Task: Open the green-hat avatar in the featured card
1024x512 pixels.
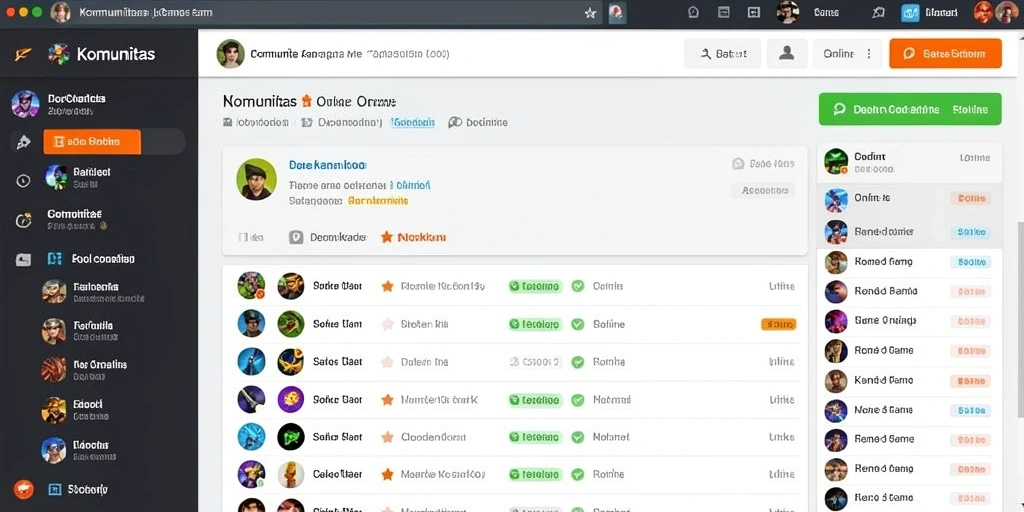Action: click(x=257, y=179)
